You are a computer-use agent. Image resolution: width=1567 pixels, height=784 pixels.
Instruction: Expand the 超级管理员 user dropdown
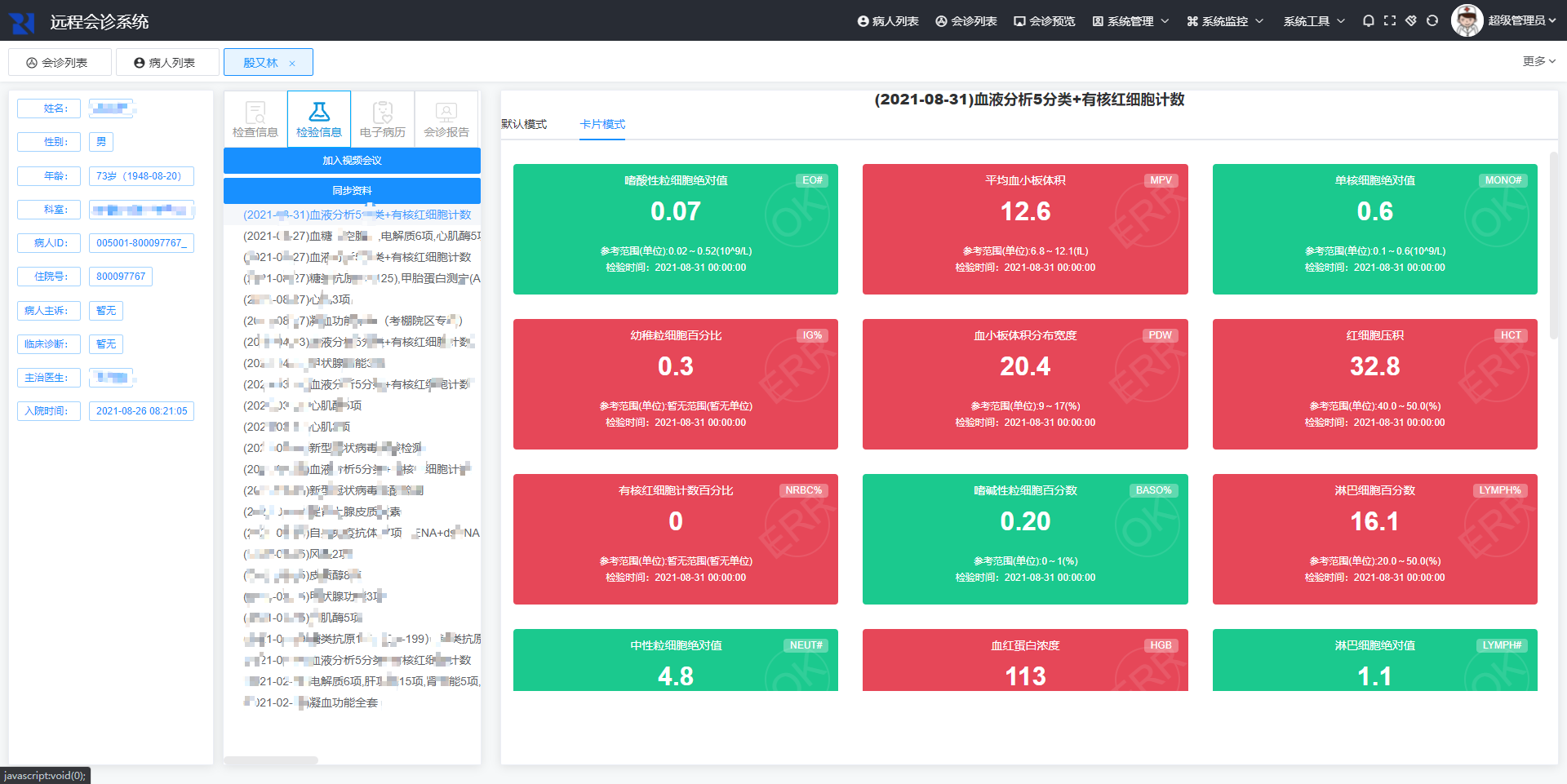(x=1521, y=21)
